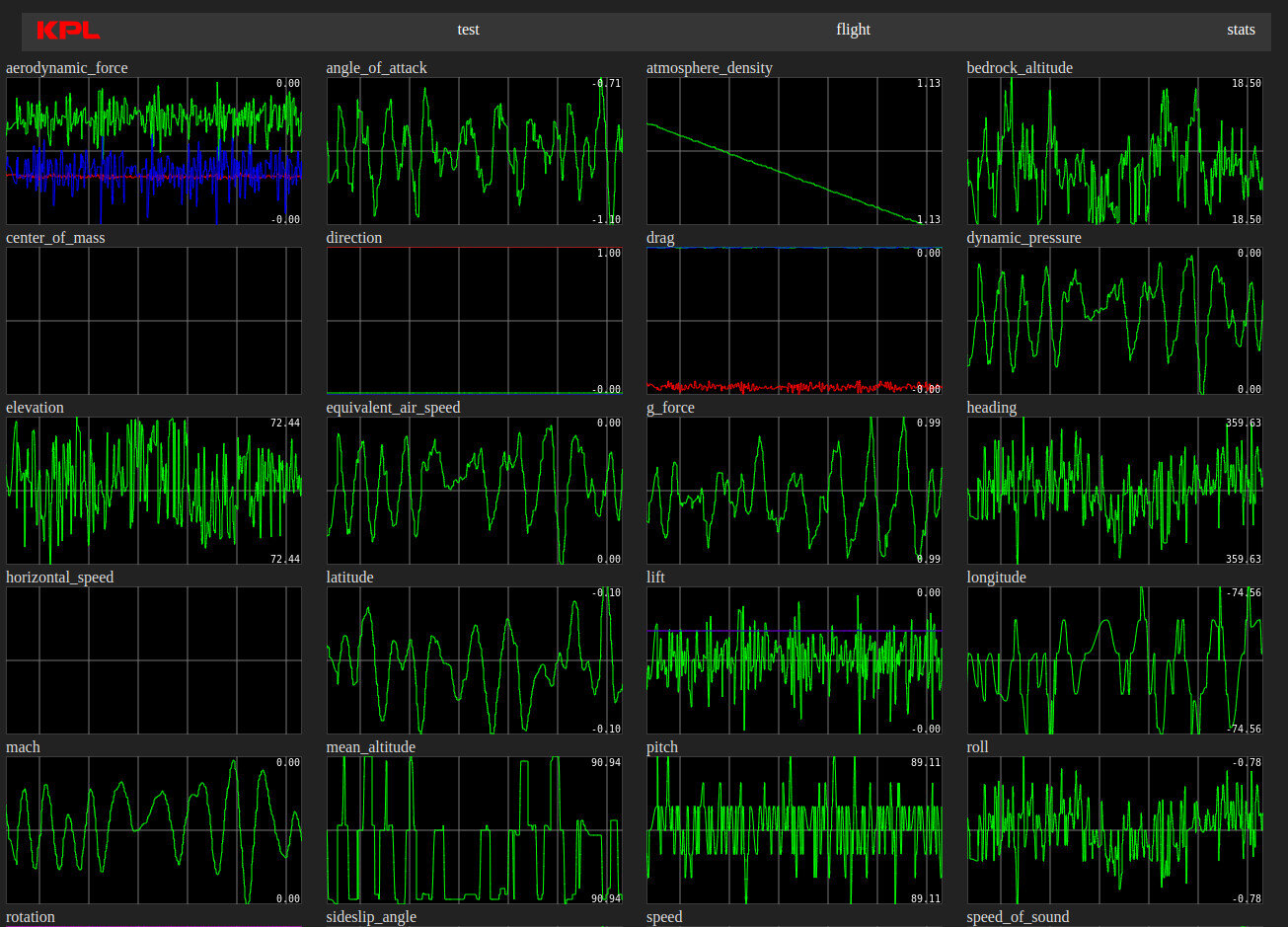Image resolution: width=1288 pixels, height=927 pixels.
Task: Select the bedrock_altitude chart
Action: click(x=1115, y=151)
